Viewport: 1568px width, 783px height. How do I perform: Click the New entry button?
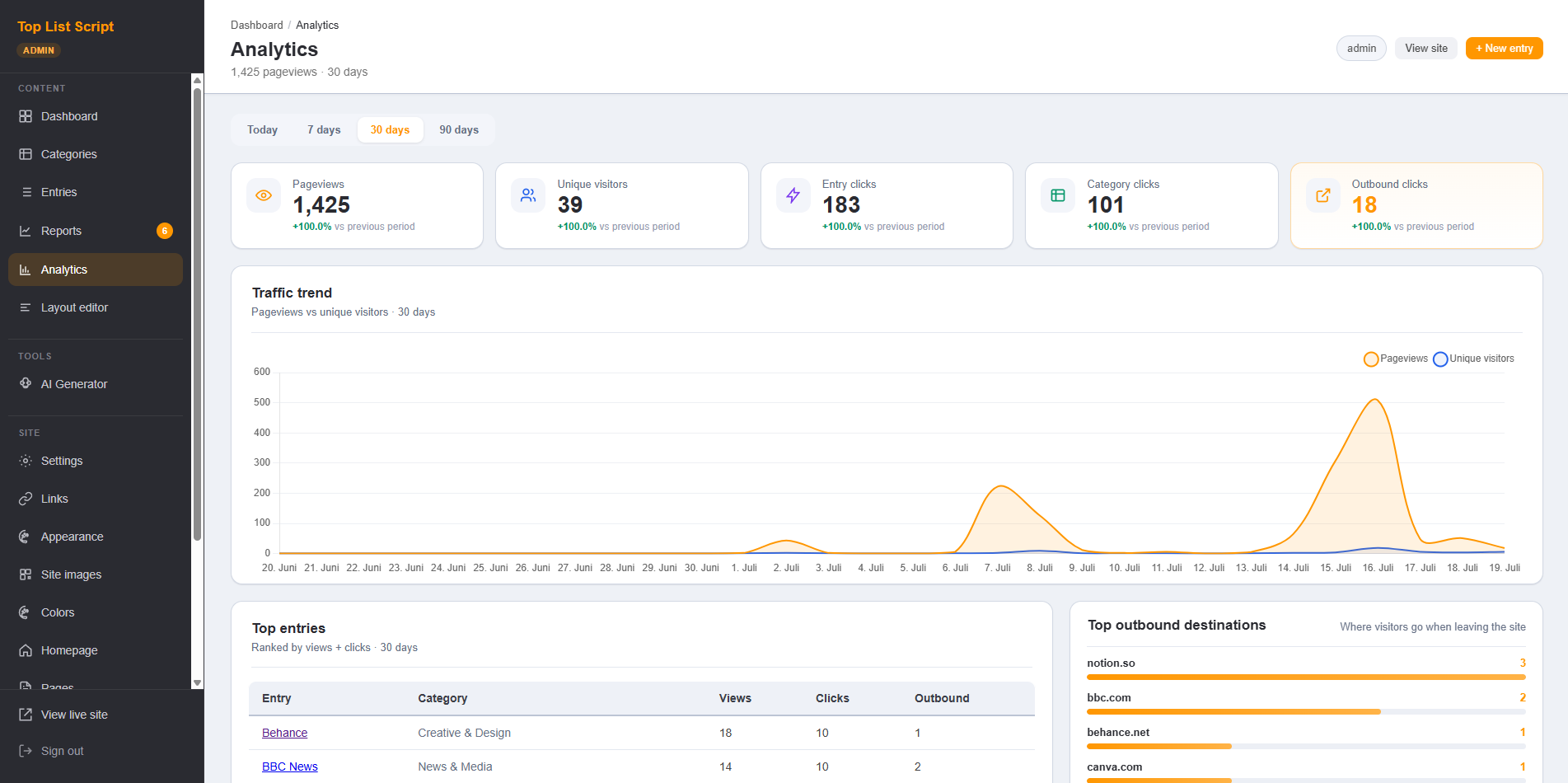[x=1504, y=49]
